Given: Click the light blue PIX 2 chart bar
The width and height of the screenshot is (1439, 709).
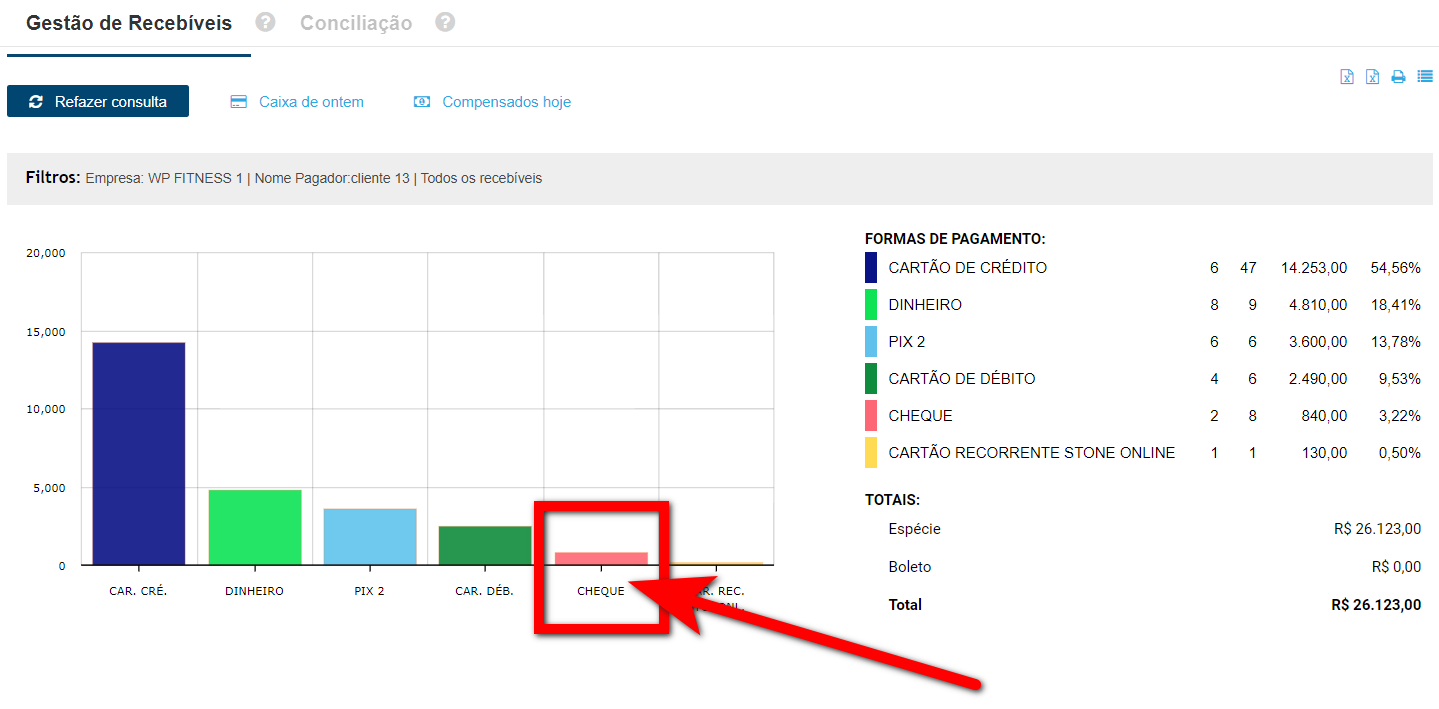Looking at the screenshot, I should pyautogui.click(x=369, y=537).
